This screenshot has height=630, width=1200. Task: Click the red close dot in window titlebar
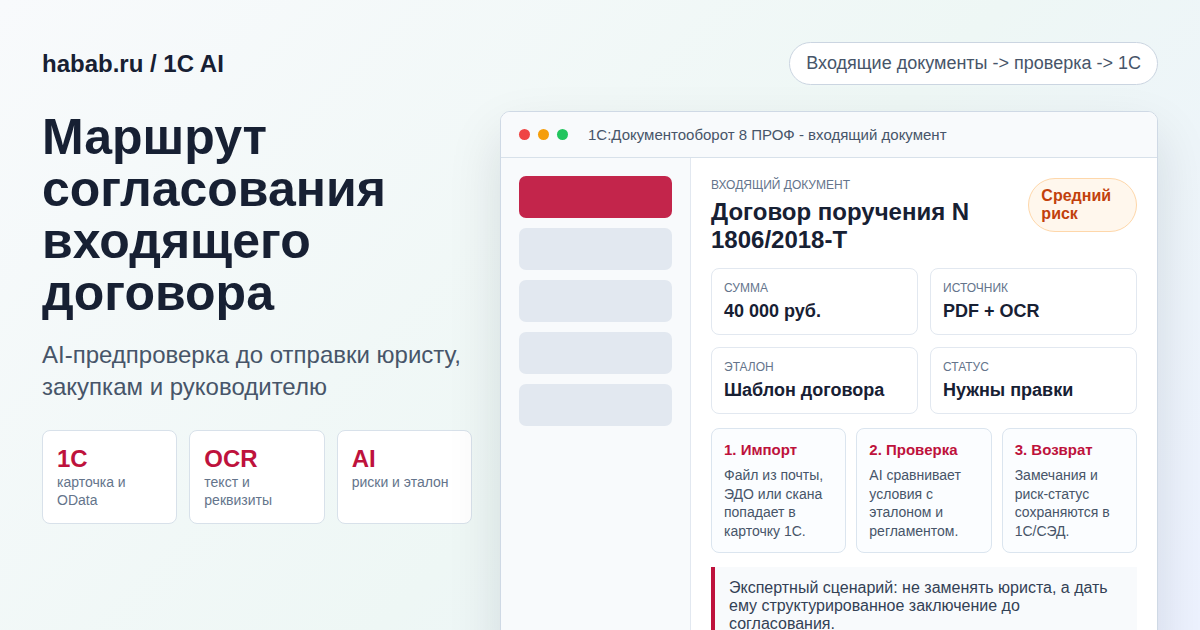pyautogui.click(x=524, y=135)
